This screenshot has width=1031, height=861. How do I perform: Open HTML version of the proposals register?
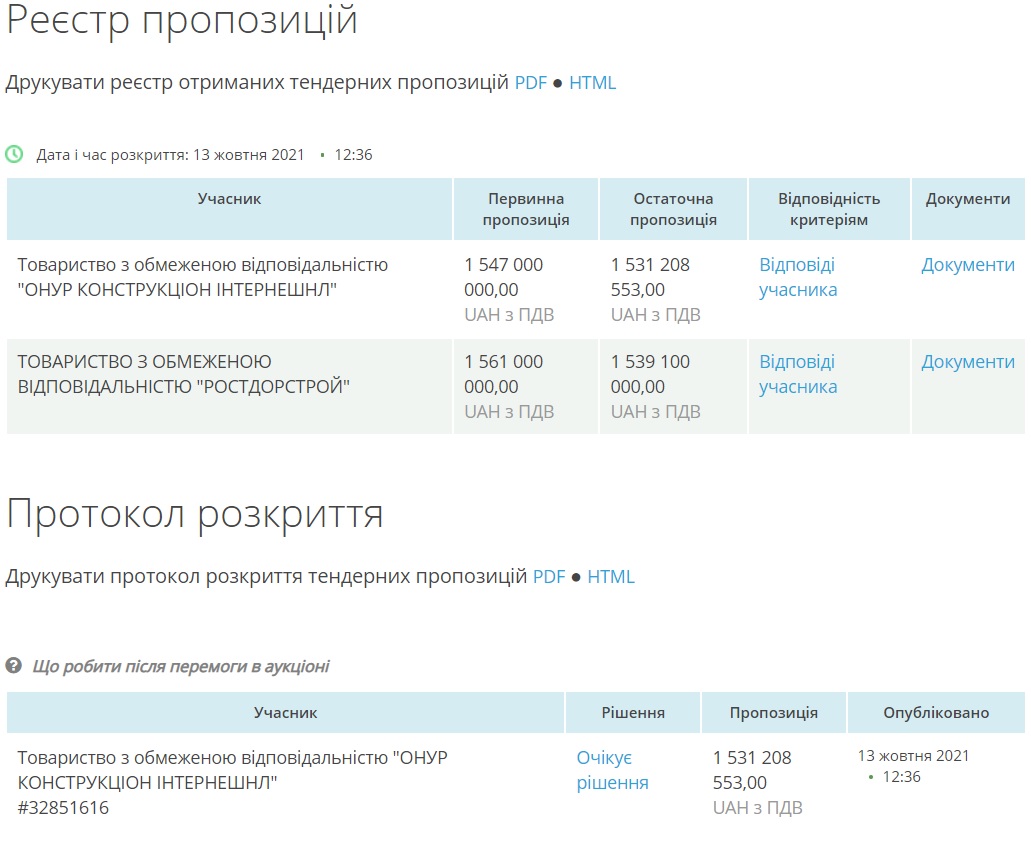592,83
